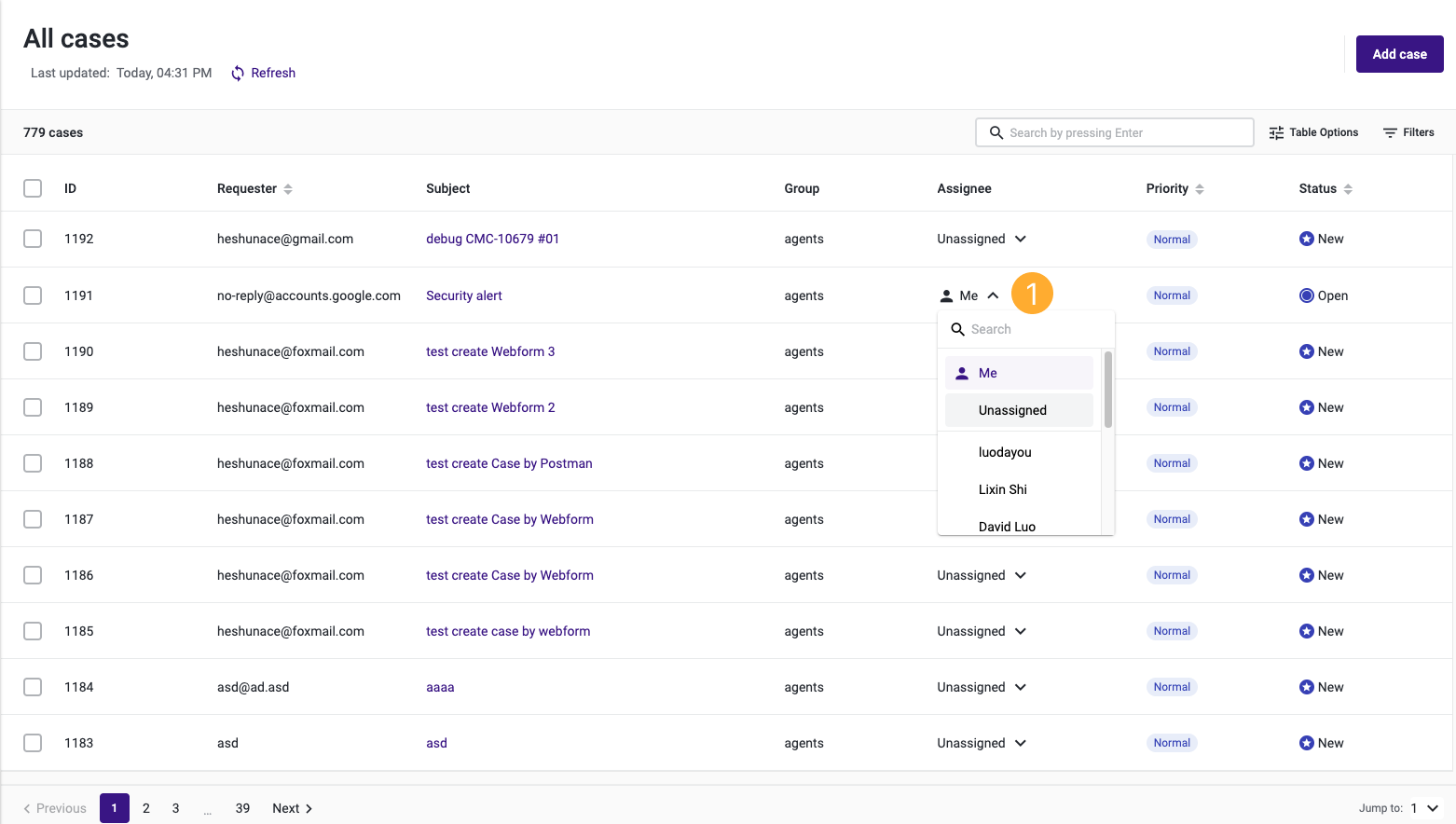Select Lixin Shi in assignee dropdown list
This screenshot has height=824, width=1456.
(1019, 489)
